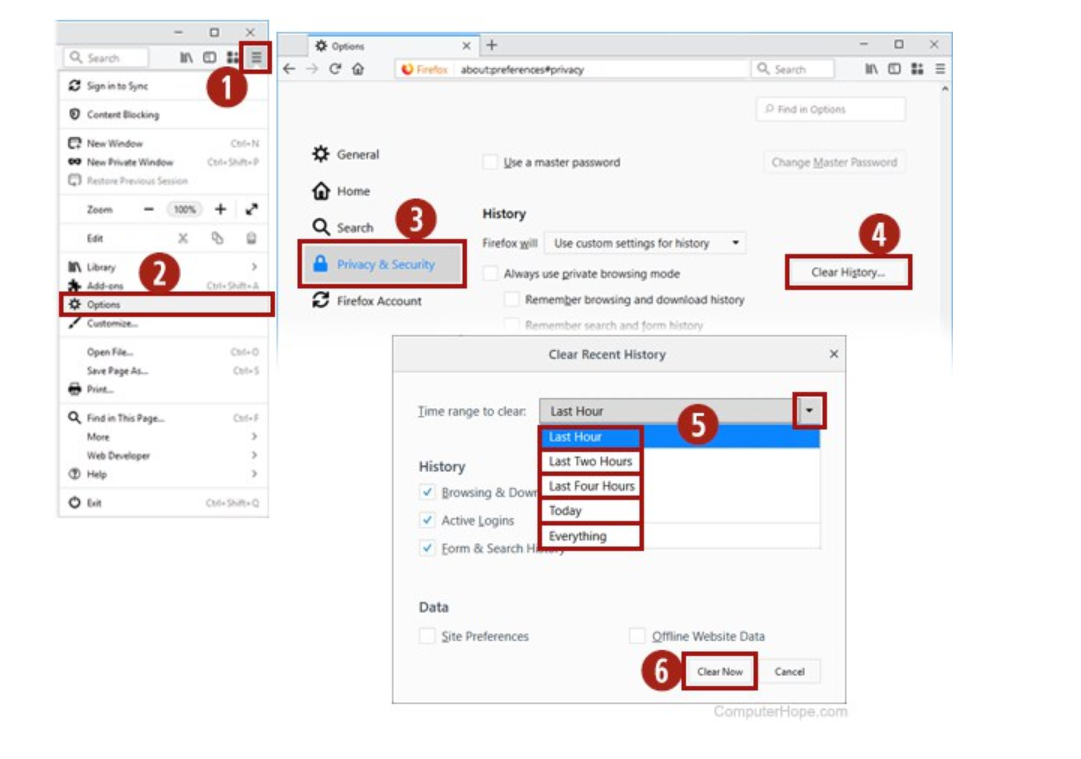Open the hamburger menu icon
The width and height of the screenshot is (1081, 759).
point(257,58)
